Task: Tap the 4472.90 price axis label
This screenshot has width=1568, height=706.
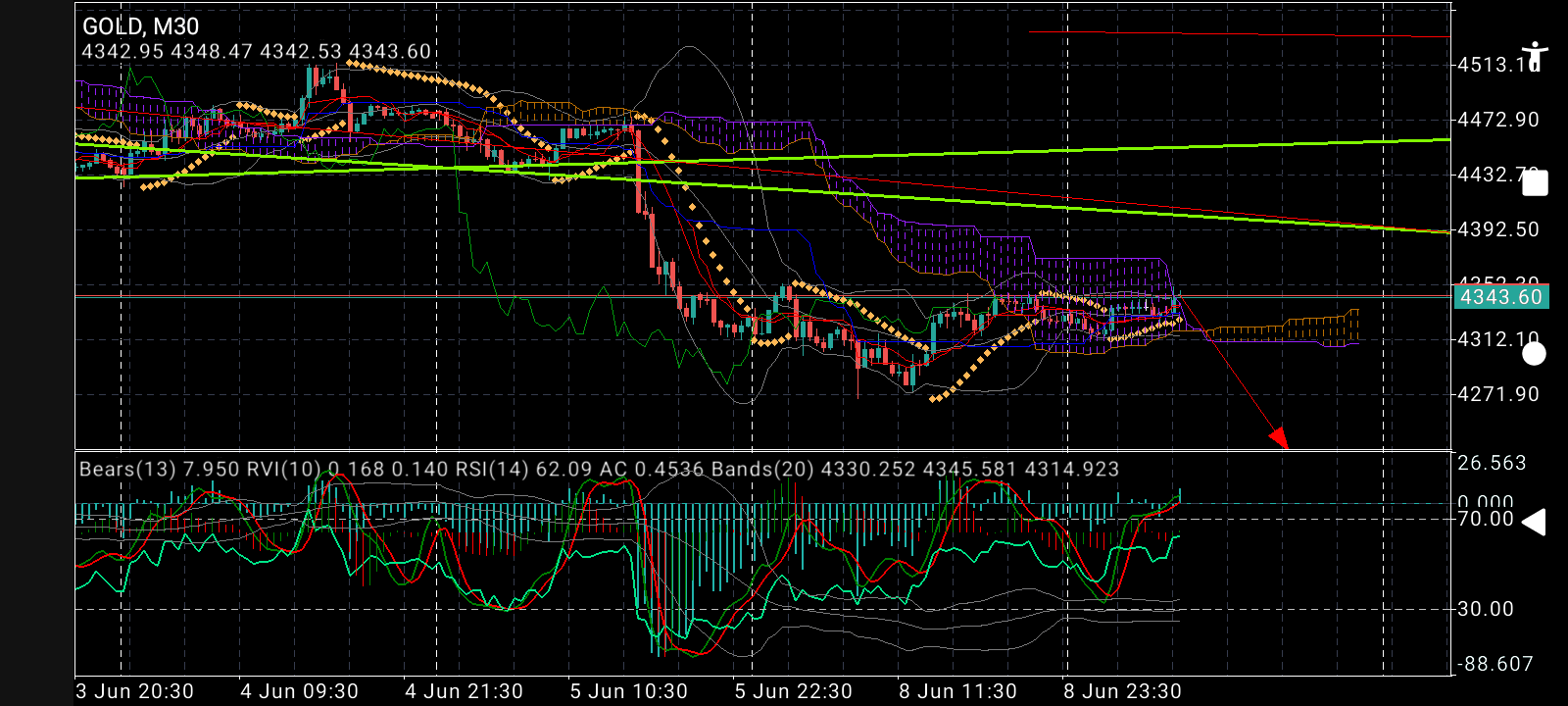Action: [1498, 120]
